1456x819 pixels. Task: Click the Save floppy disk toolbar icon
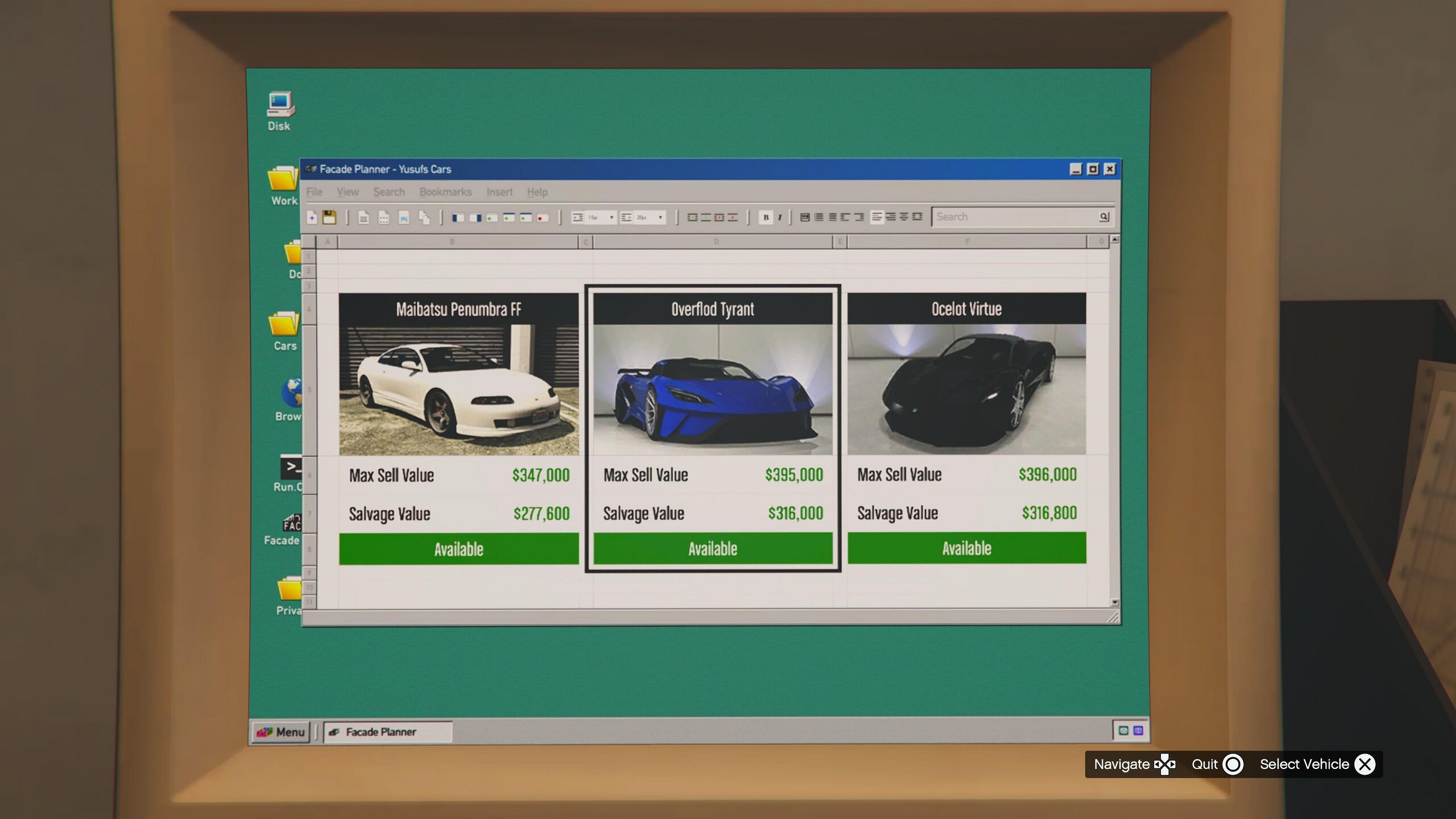click(x=329, y=217)
